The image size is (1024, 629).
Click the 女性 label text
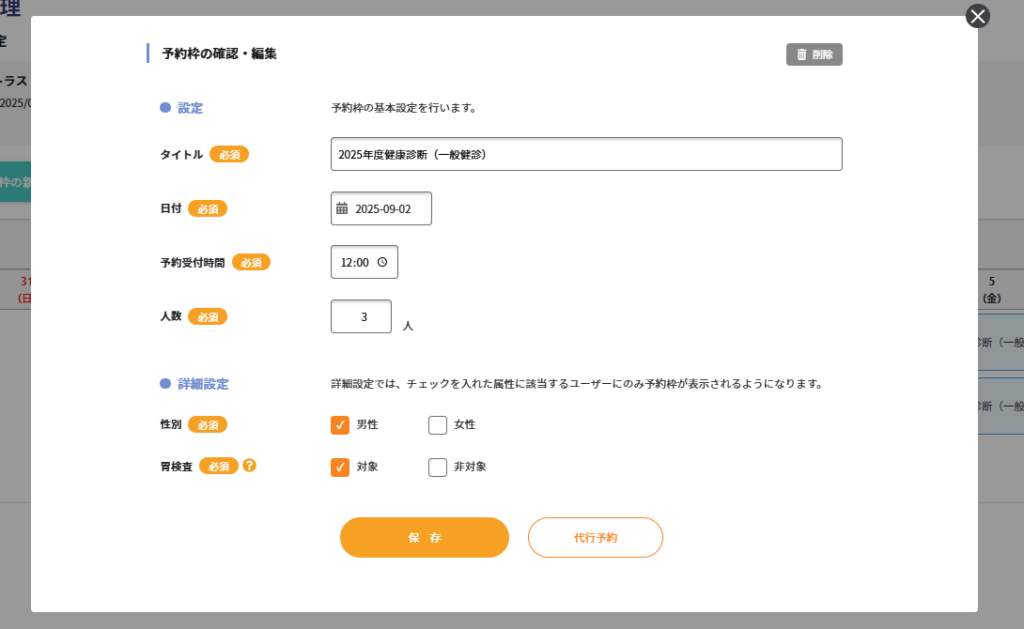[x=464, y=425]
